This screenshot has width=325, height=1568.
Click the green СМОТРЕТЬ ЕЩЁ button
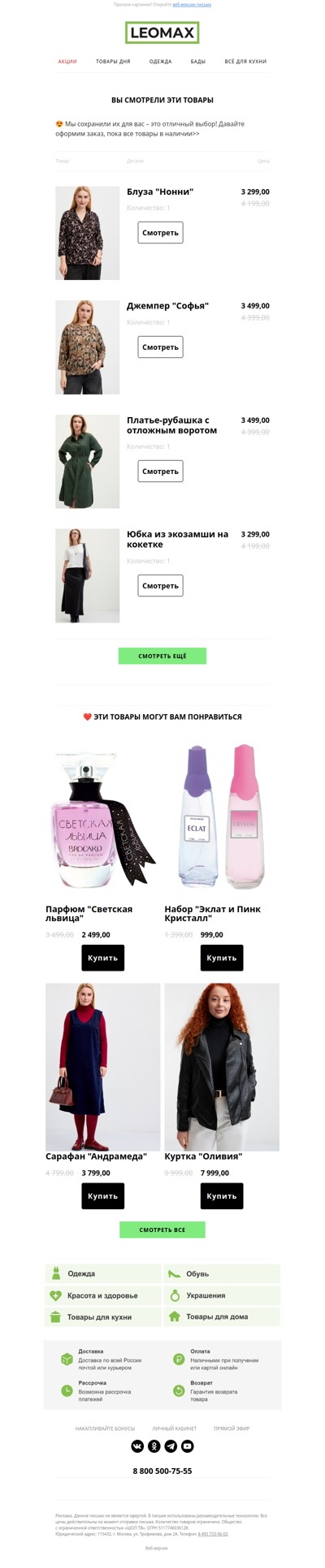coord(162,656)
